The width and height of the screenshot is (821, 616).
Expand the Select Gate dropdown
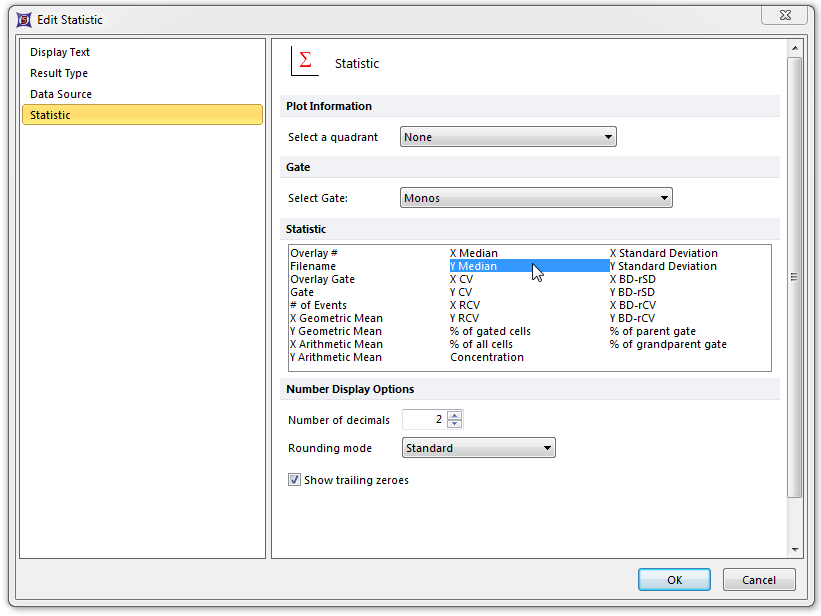pos(536,198)
